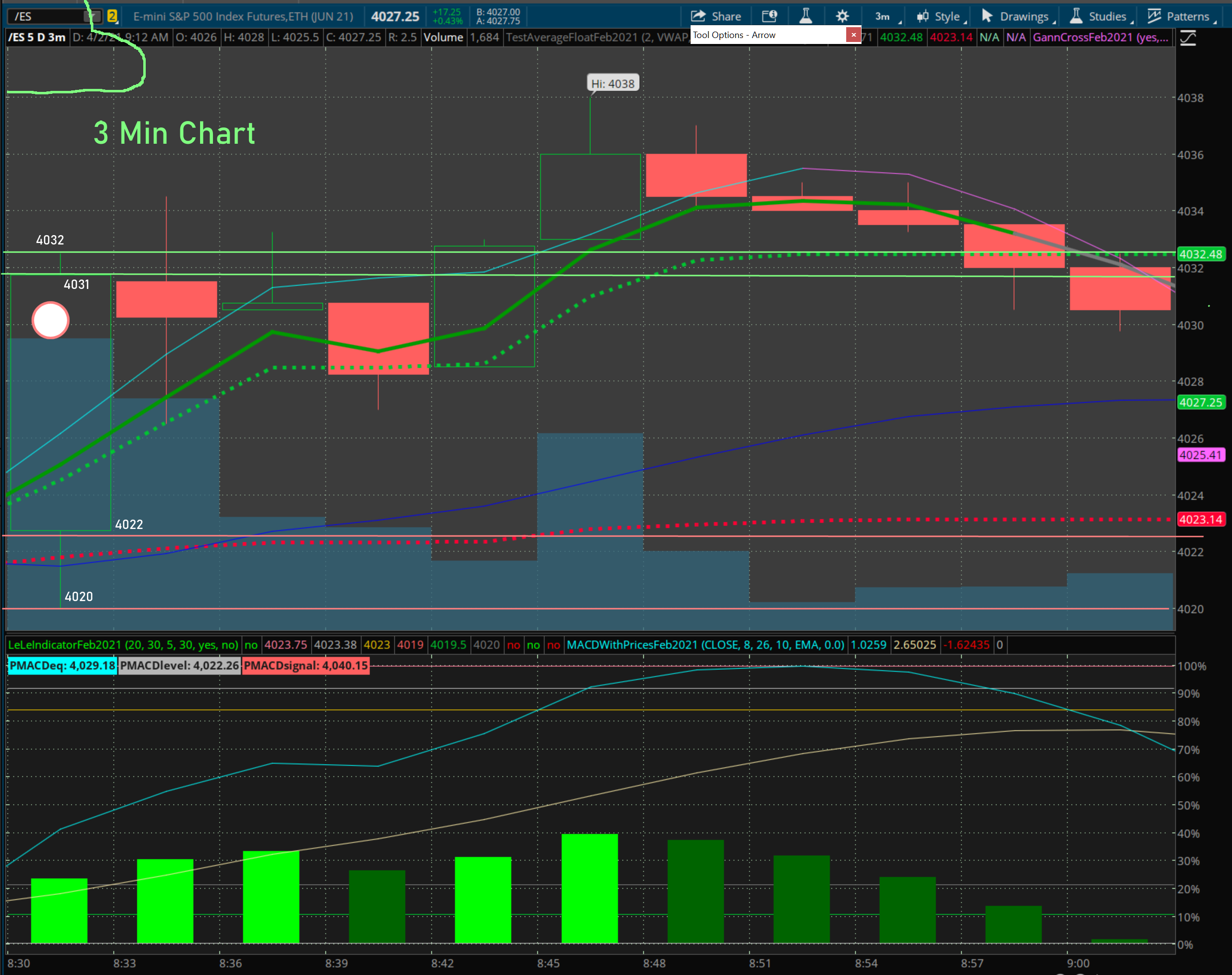Open the Patterns dropdown menu
This screenshot has height=975, width=1232.
coord(1182,17)
